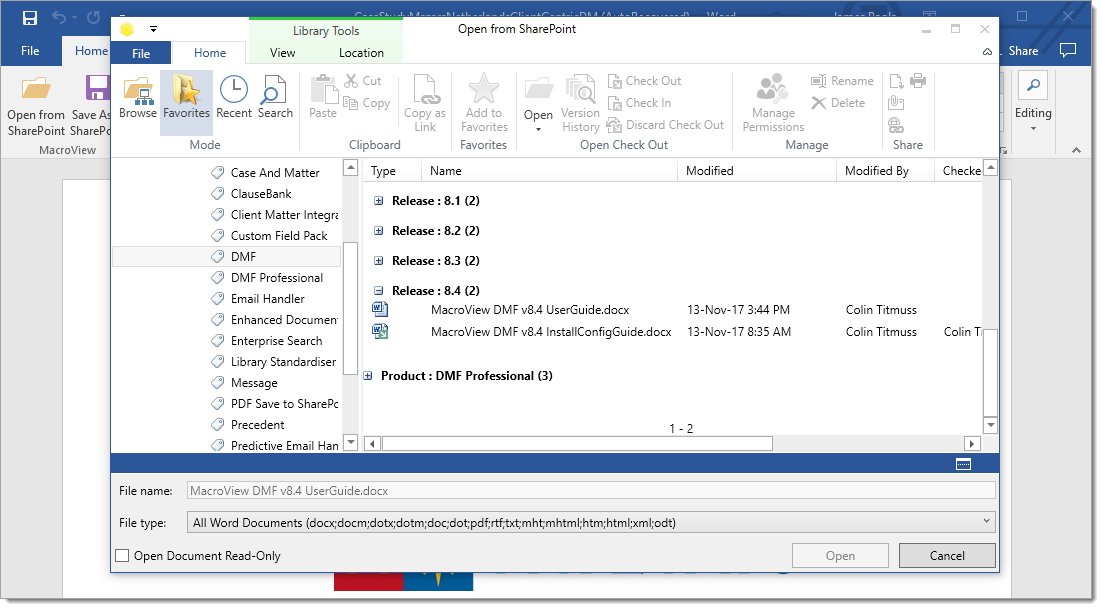The width and height of the screenshot is (1102, 609).
Task: View Version History
Action: [x=581, y=103]
